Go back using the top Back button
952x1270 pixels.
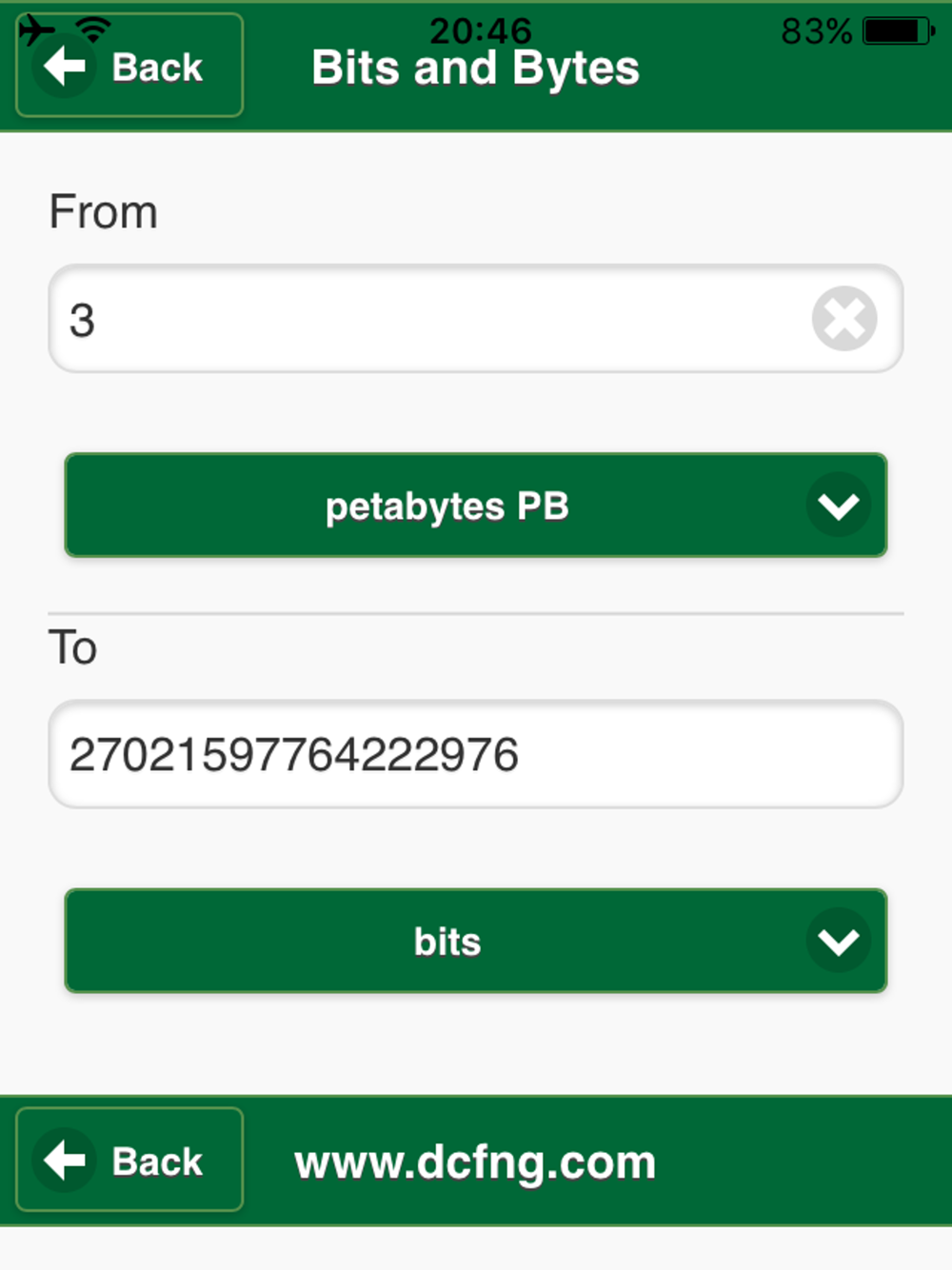pos(129,67)
